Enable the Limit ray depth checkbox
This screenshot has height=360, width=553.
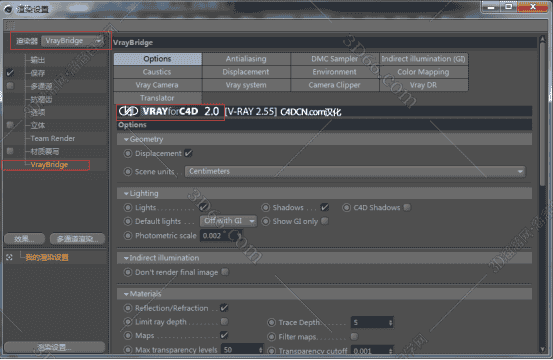224,321
